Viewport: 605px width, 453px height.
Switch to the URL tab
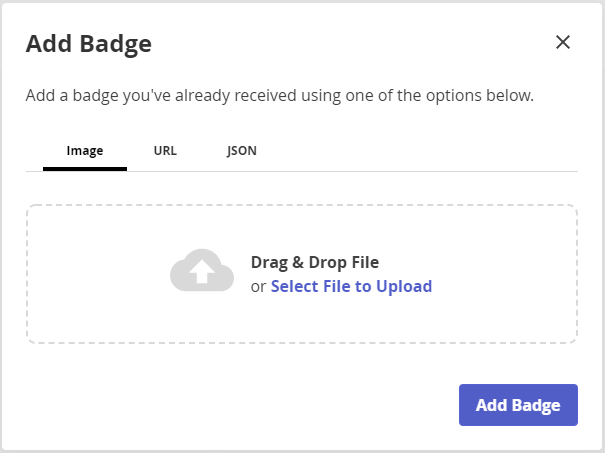165,151
